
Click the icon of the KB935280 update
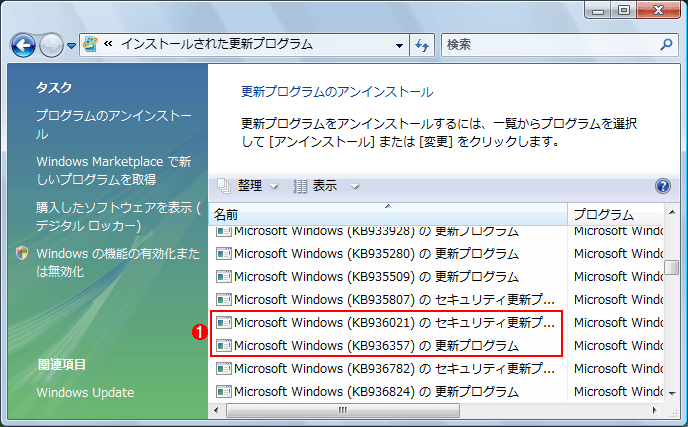224,254
